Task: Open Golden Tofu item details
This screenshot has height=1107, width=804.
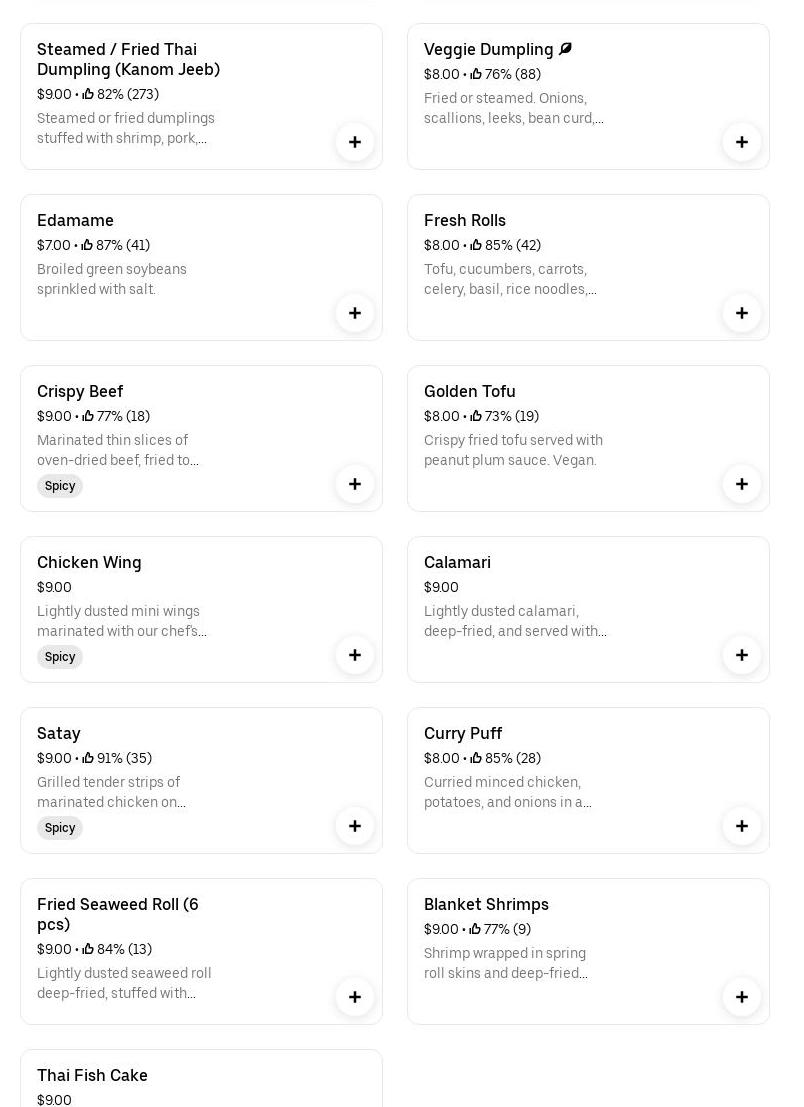Action: [470, 391]
